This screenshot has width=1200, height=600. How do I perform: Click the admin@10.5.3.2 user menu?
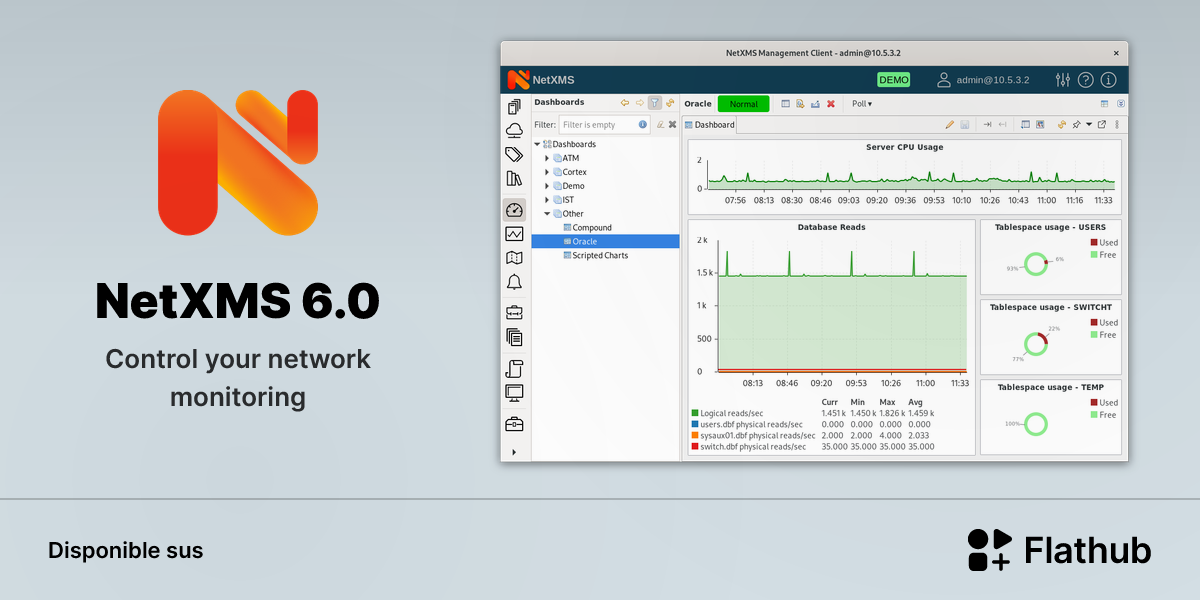click(x=983, y=80)
